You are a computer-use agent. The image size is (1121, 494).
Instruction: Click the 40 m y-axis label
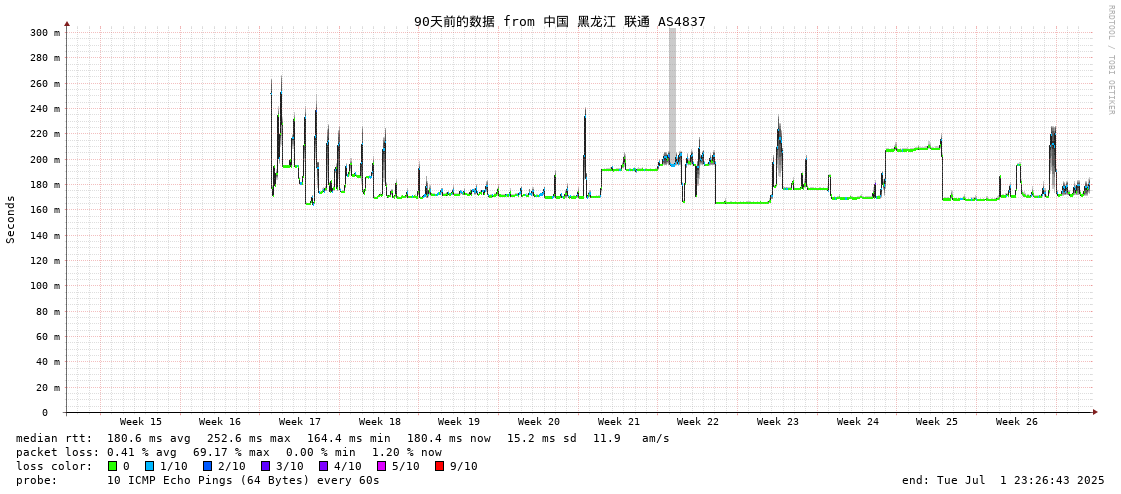(x=47, y=362)
